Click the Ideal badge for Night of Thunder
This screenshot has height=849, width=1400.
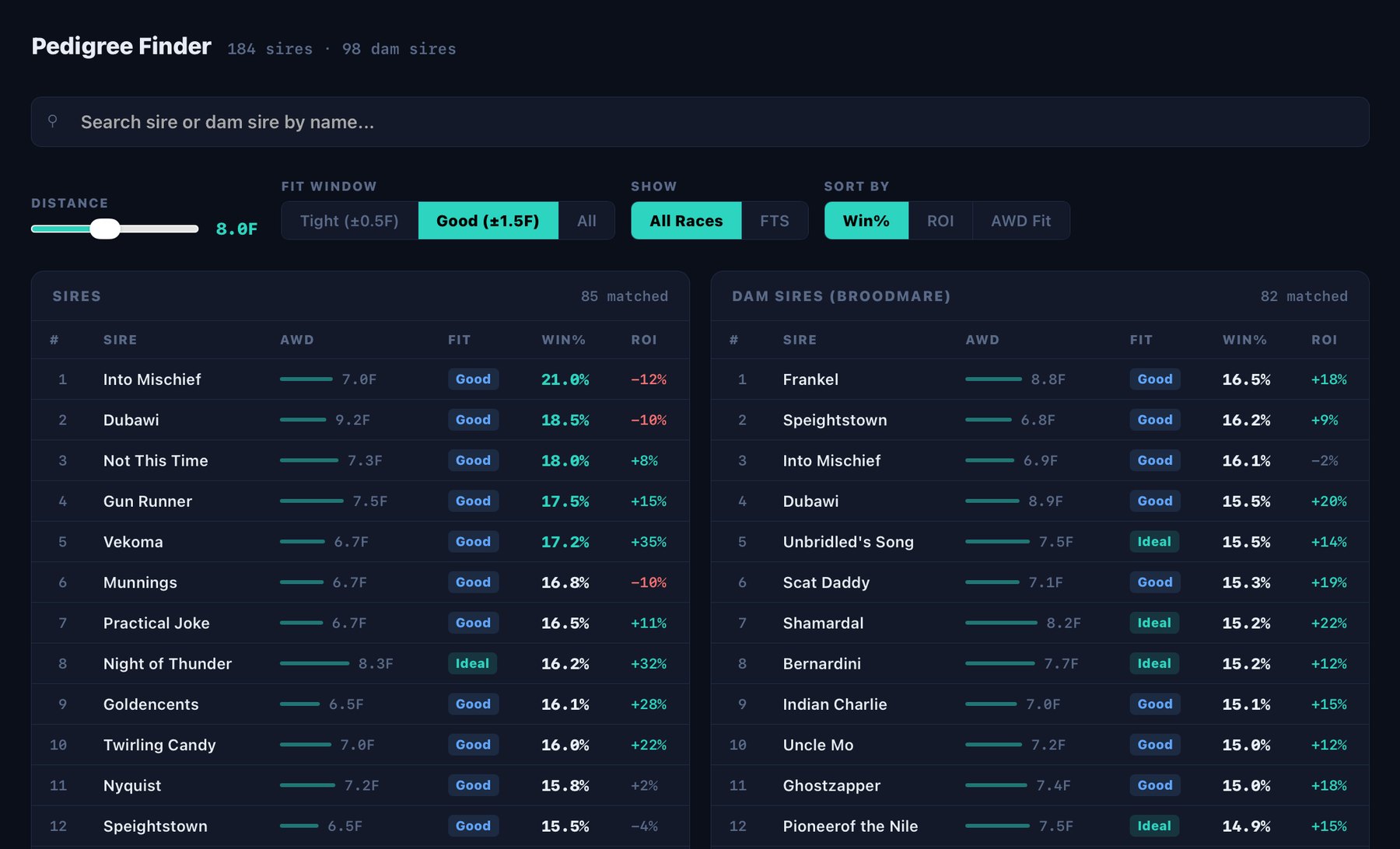(x=472, y=663)
